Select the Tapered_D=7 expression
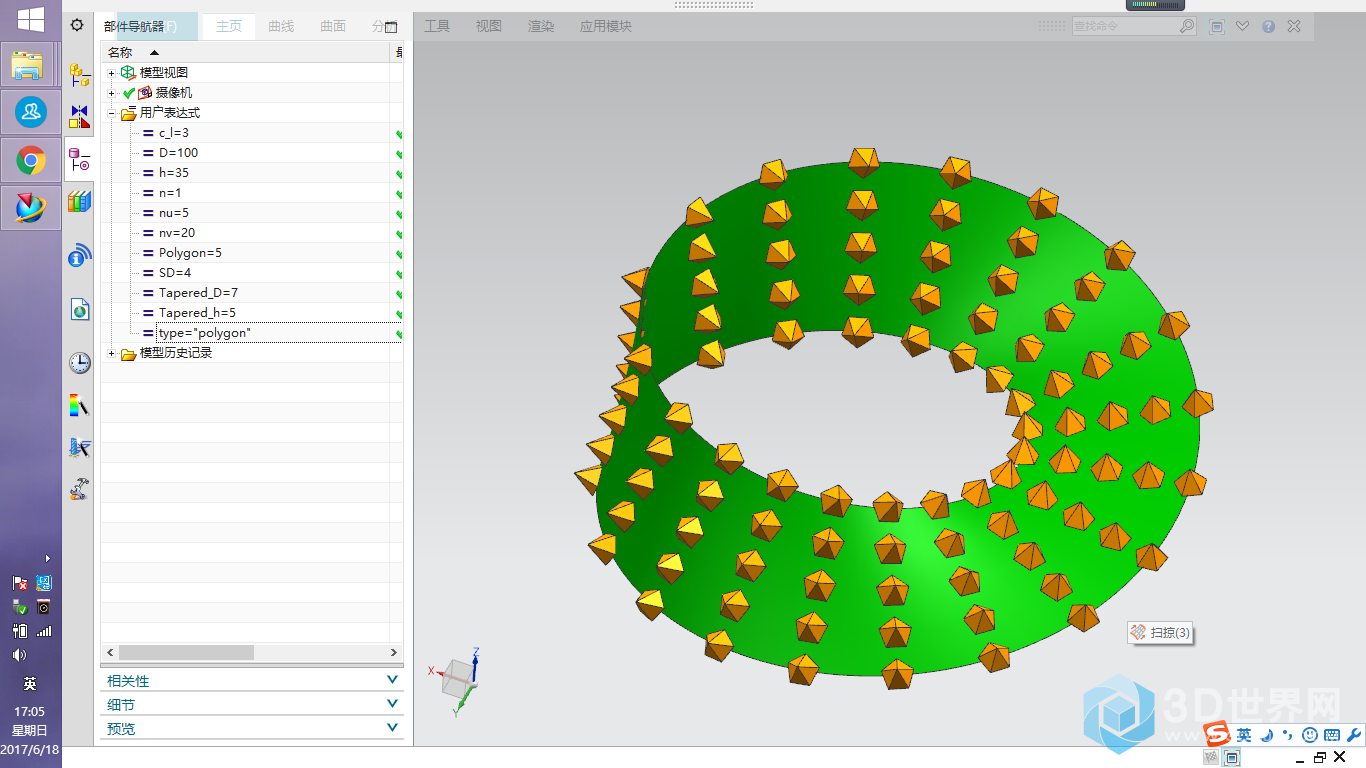 click(x=198, y=293)
